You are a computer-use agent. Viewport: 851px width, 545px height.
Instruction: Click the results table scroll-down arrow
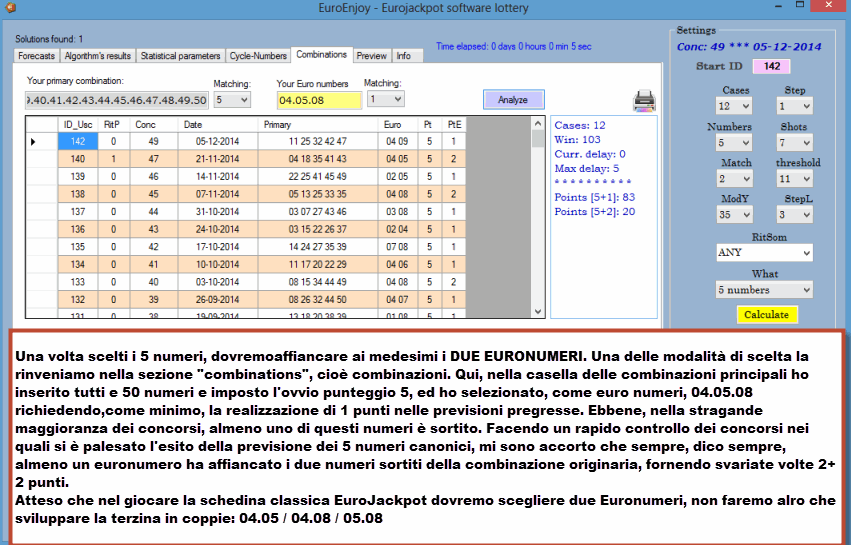point(538,312)
